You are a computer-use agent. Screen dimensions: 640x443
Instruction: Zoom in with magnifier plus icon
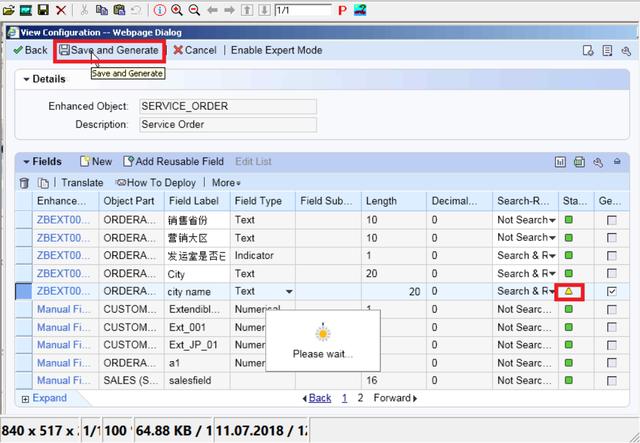click(177, 10)
